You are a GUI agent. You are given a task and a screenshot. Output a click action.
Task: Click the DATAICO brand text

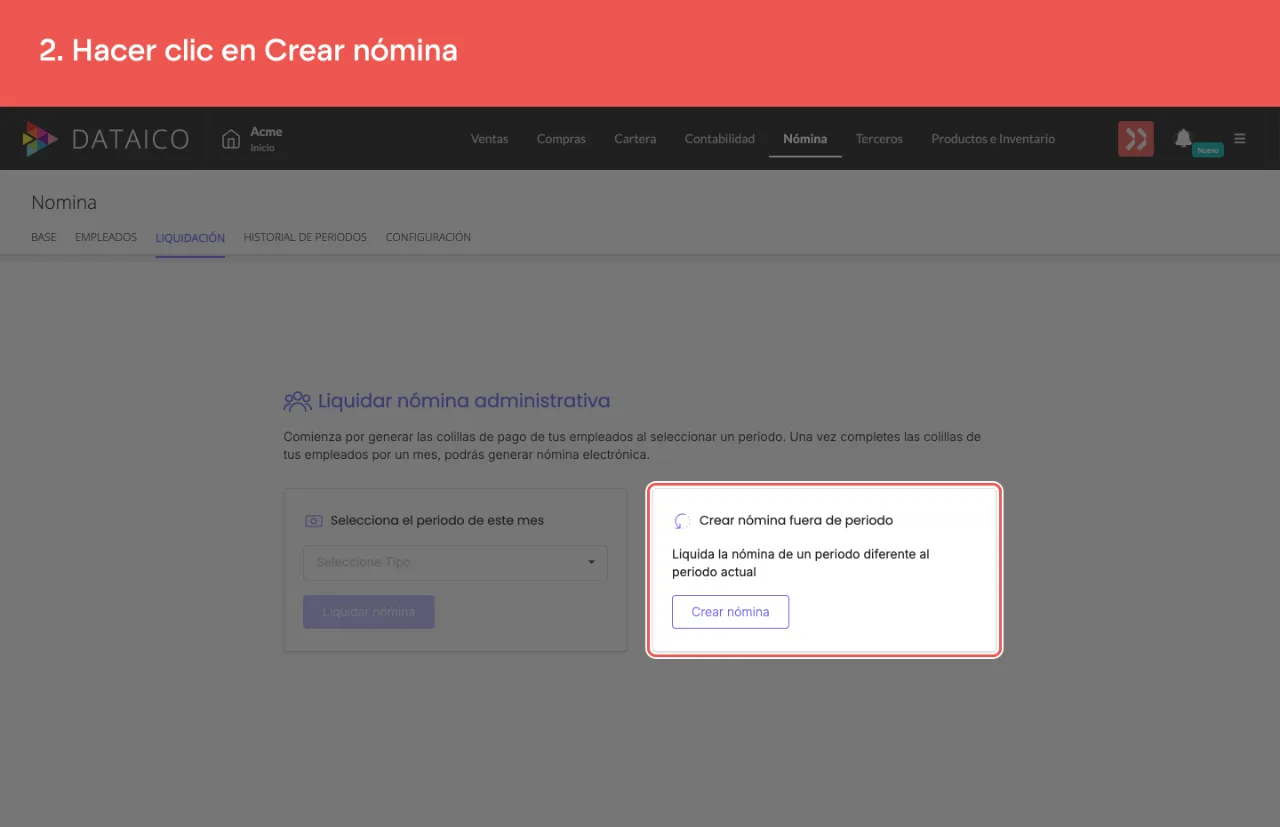[x=130, y=139]
